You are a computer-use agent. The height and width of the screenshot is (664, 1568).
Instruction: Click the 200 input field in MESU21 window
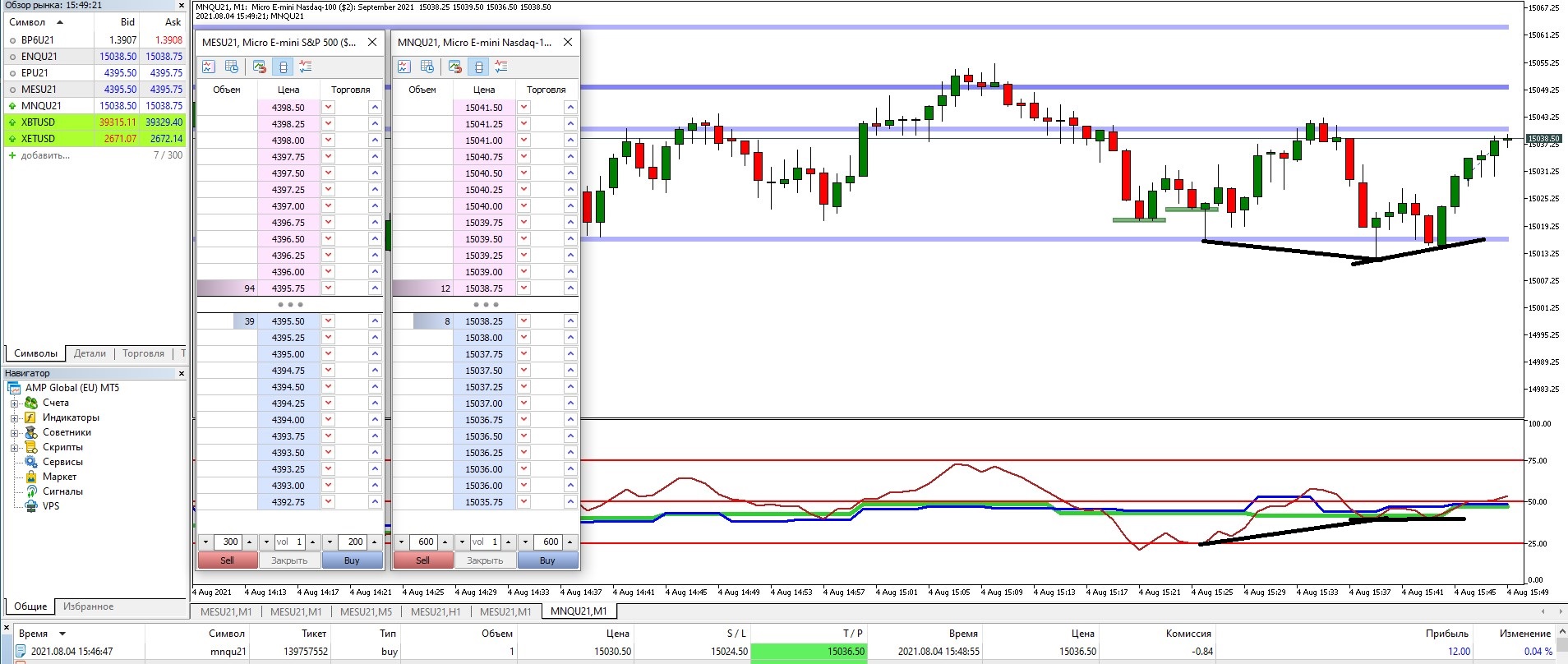(x=353, y=542)
